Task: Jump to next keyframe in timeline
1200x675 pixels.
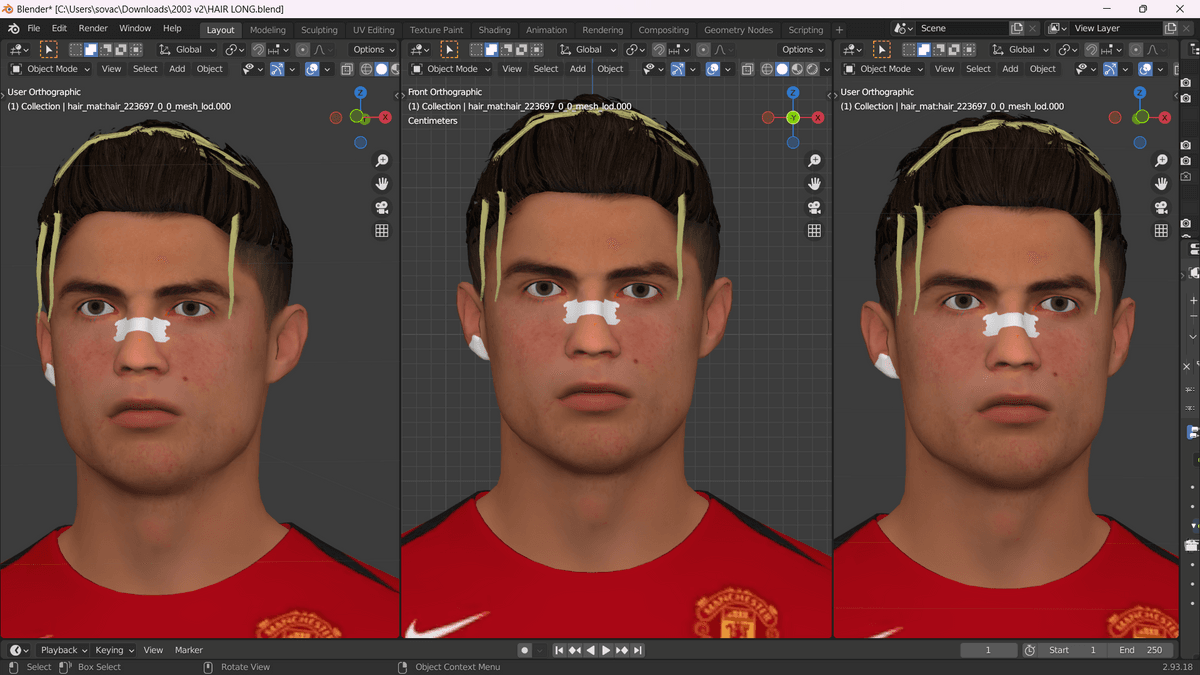Action: [622, 650]
